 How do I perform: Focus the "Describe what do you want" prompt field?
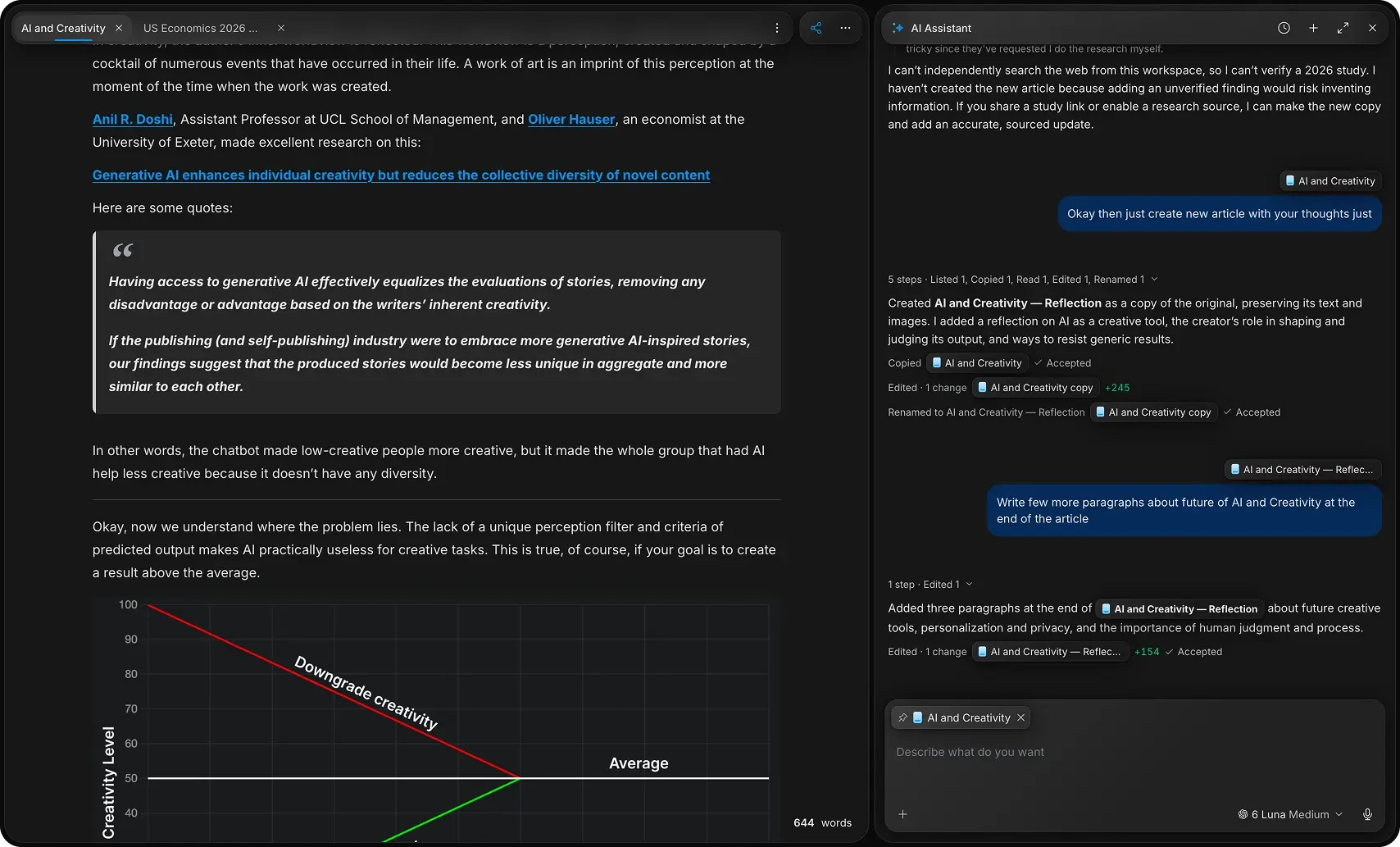coord(1134,752)
